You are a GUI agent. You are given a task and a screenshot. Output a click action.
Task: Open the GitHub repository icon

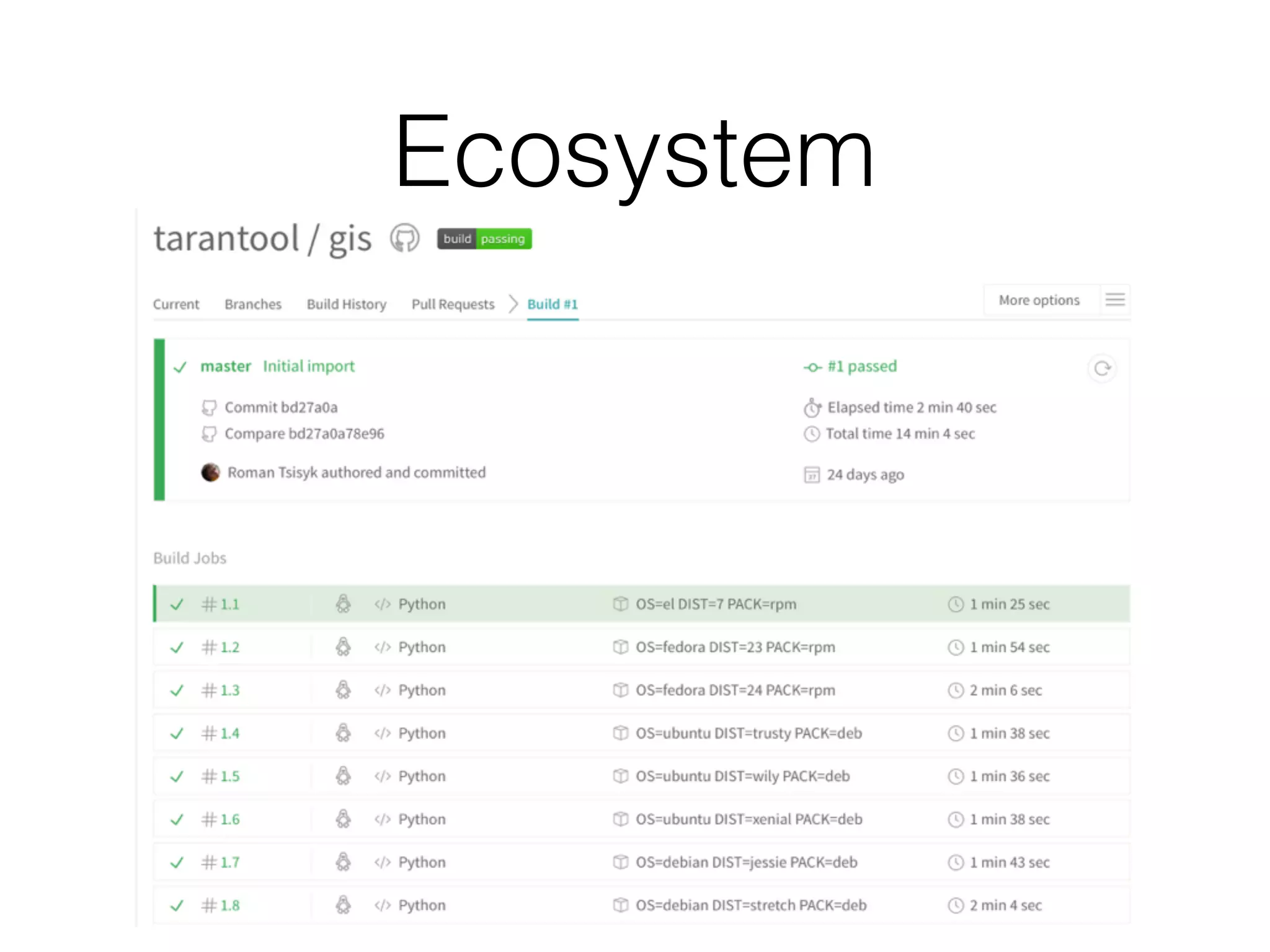(404, 239)
